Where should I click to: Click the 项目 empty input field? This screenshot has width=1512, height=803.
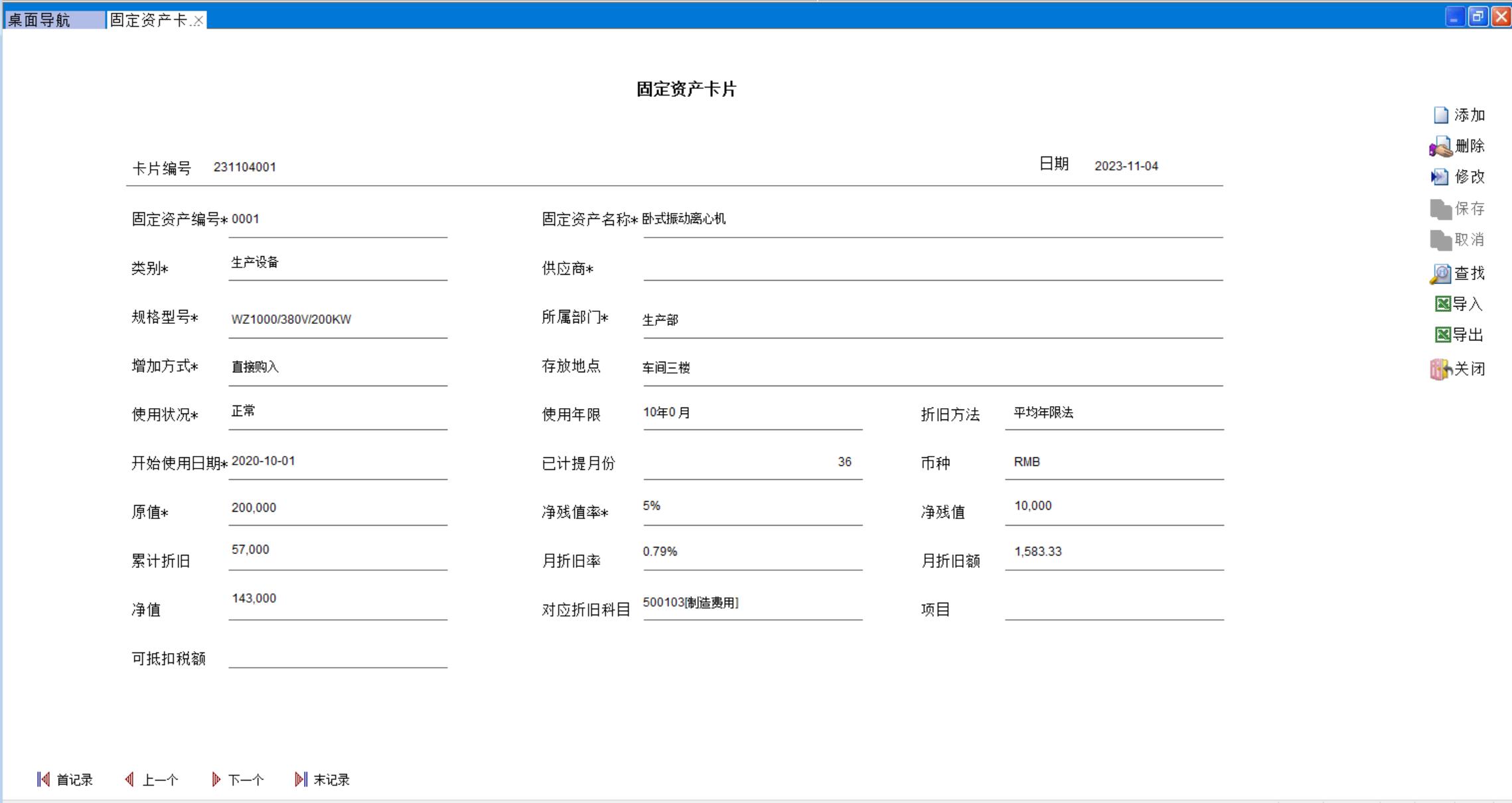(x=1114, y=608)
